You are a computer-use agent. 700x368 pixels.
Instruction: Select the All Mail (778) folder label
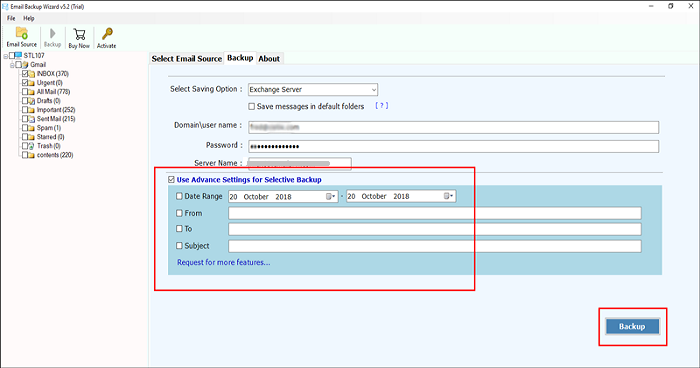(53, 92)
